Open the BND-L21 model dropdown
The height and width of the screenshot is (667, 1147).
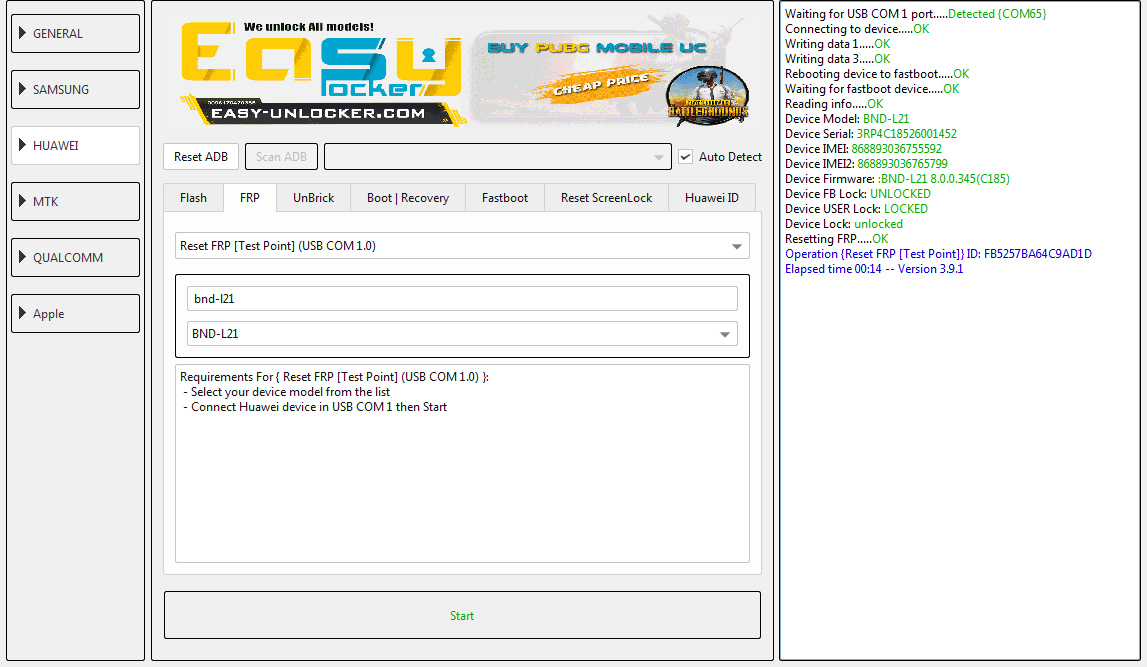pyautogui.click(x=462, y=334)
